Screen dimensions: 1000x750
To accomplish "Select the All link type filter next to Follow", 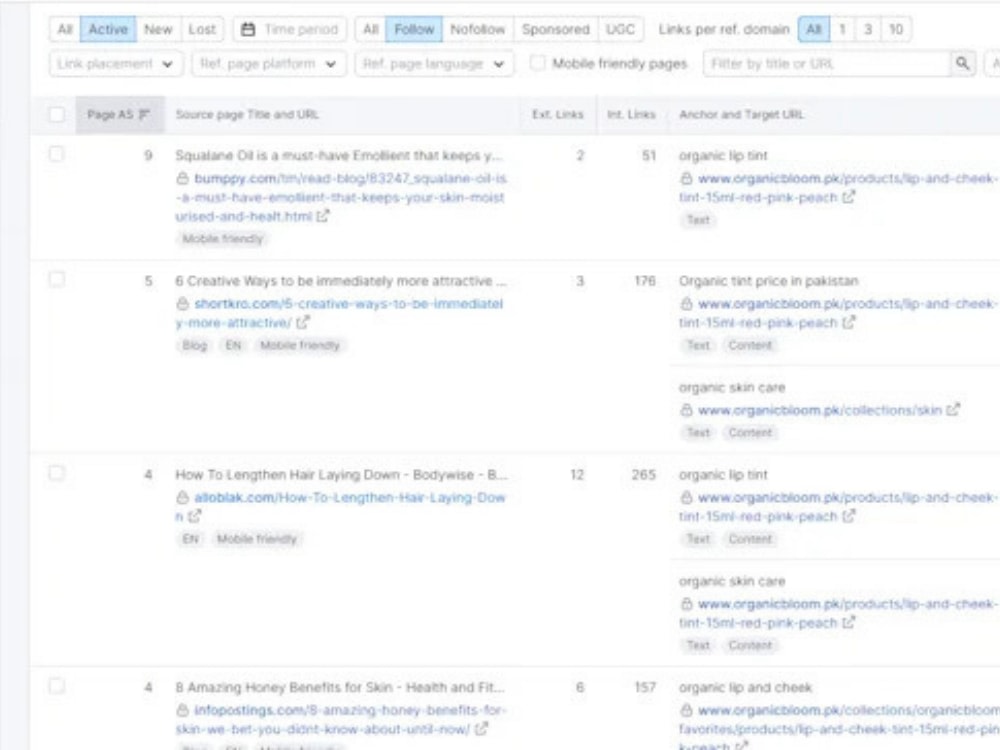I will (371, 29).
